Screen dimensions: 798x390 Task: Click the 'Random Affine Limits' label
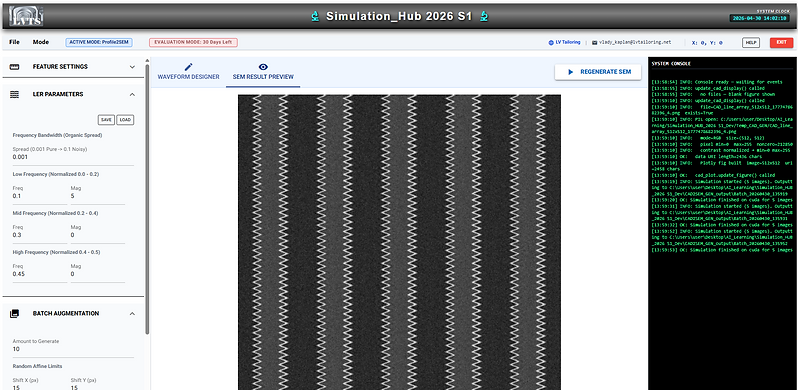point(37,366)
